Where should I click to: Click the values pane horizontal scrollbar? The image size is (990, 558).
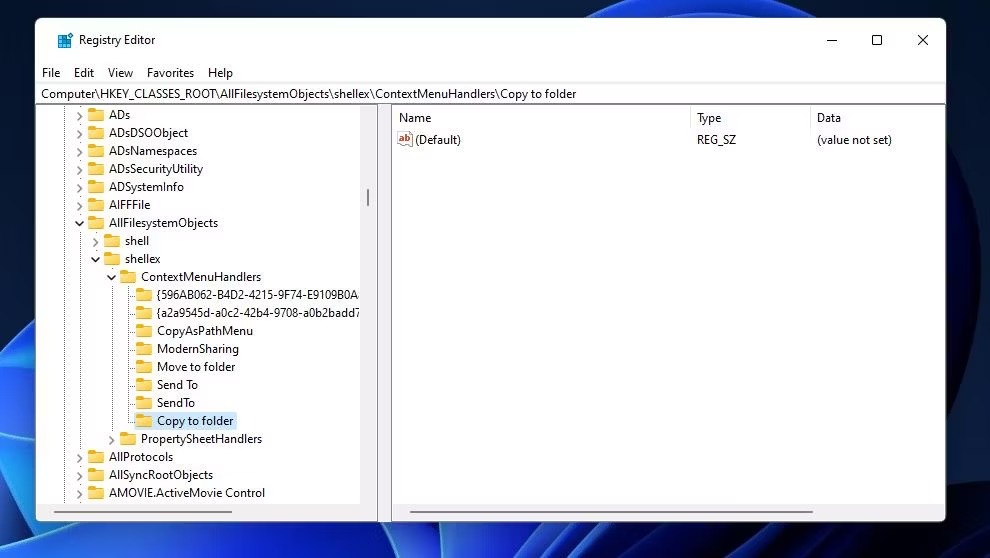point(611,512)
